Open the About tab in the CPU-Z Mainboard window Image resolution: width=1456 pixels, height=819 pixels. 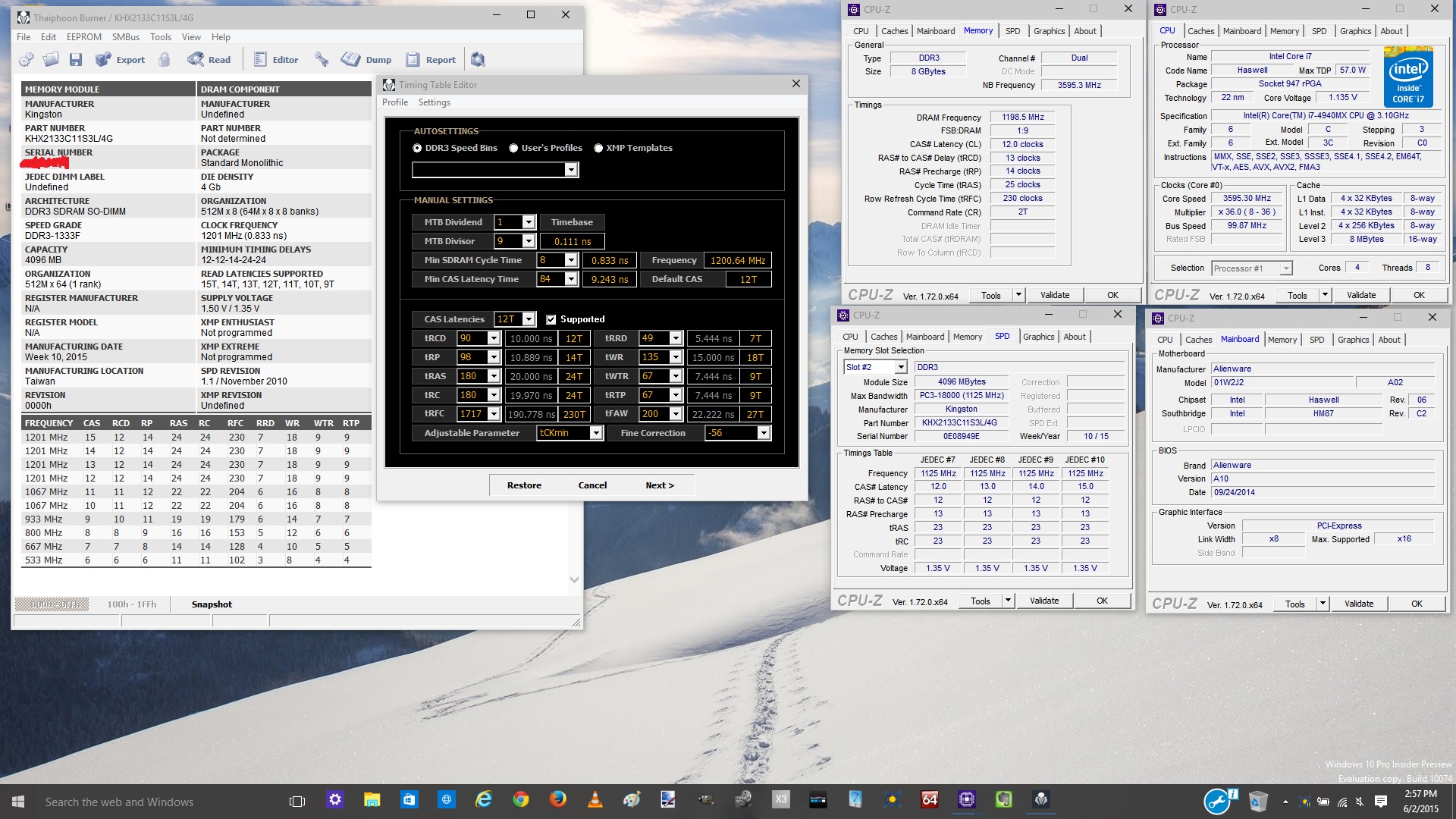(x=1389, y=340)
